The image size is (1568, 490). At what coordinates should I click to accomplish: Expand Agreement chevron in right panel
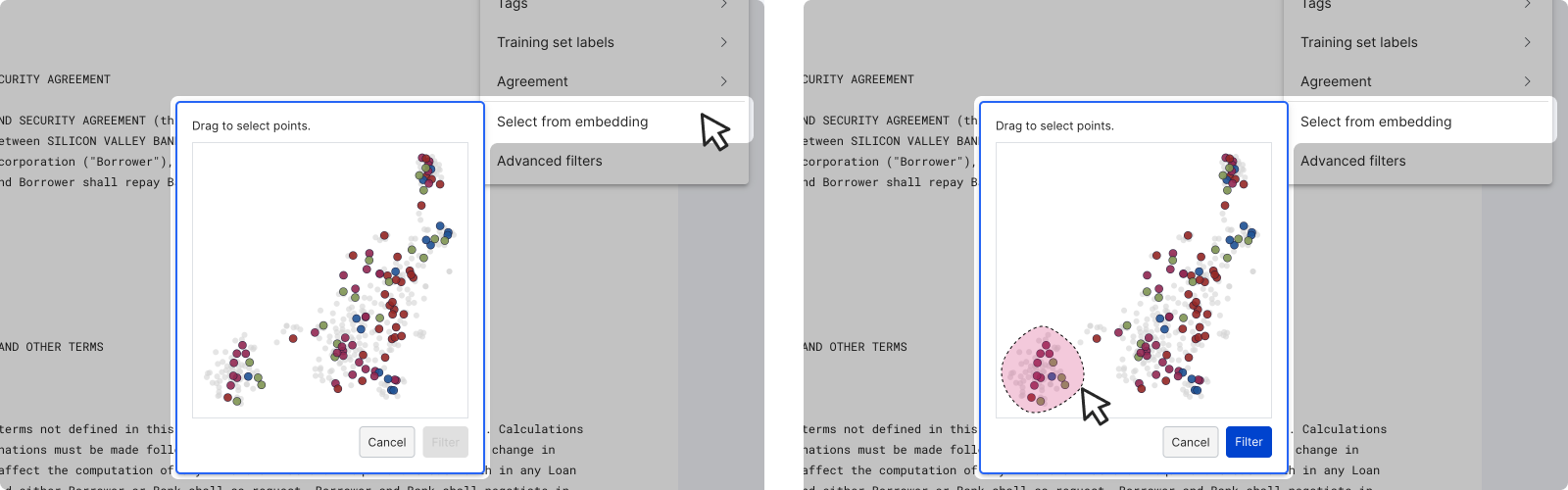pyautogui.click(x=1528, y=81)
